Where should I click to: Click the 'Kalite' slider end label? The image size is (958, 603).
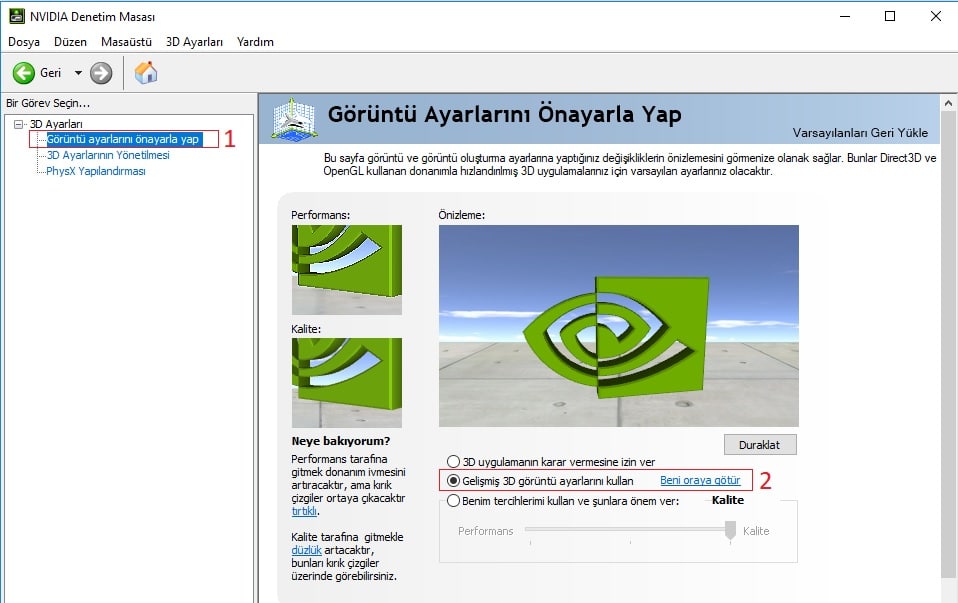click(756, 531)
